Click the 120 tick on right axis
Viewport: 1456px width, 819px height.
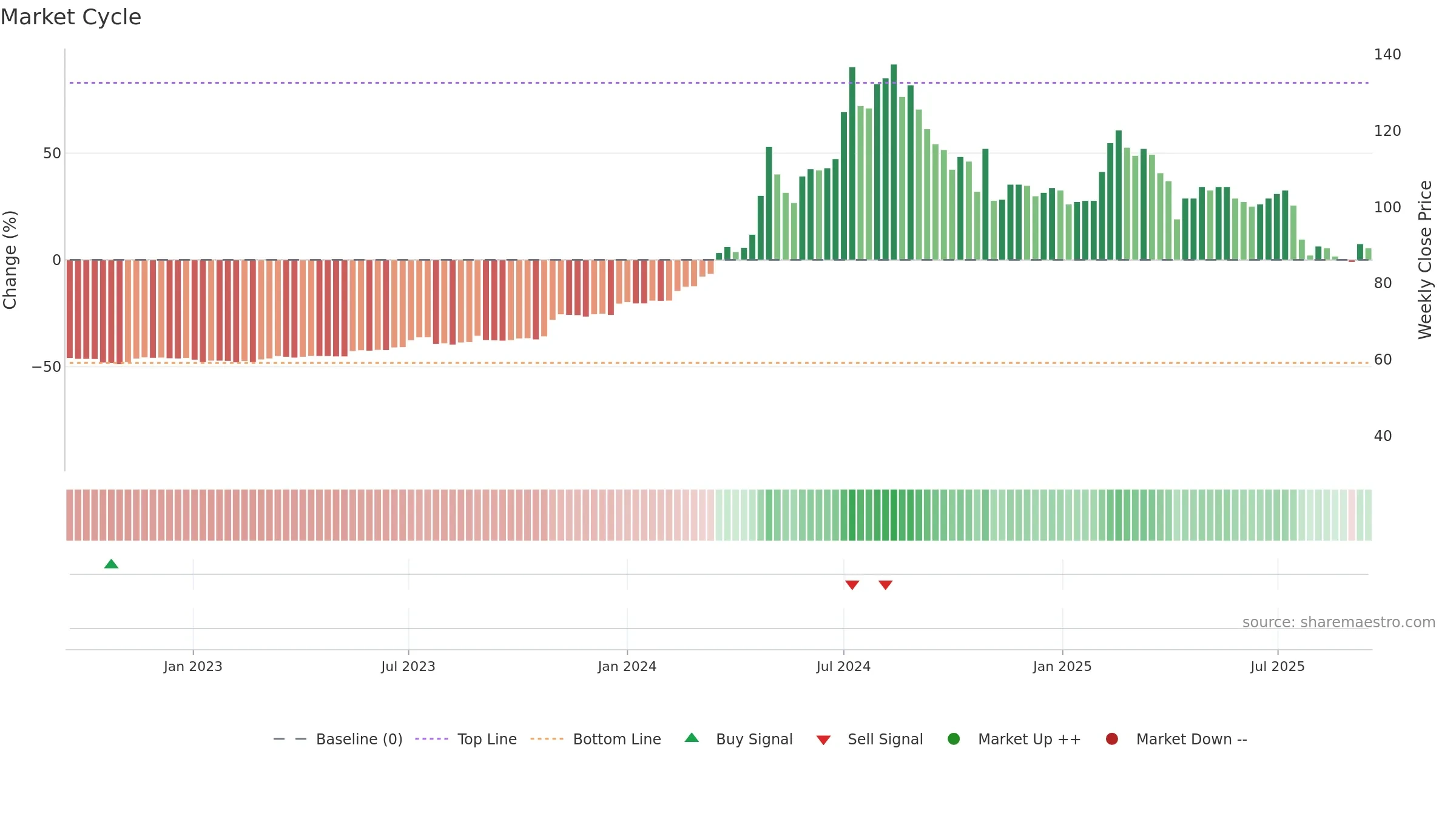(x=1387, y=131)
